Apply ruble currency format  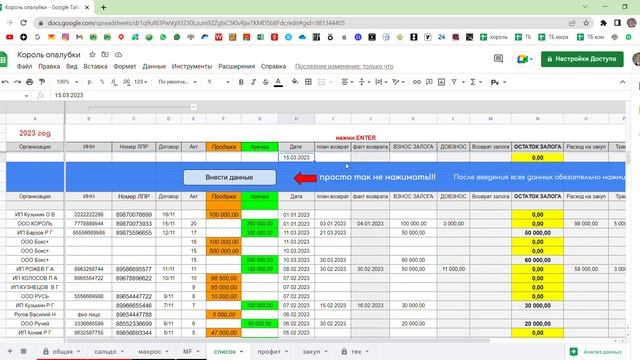point(89,82)
